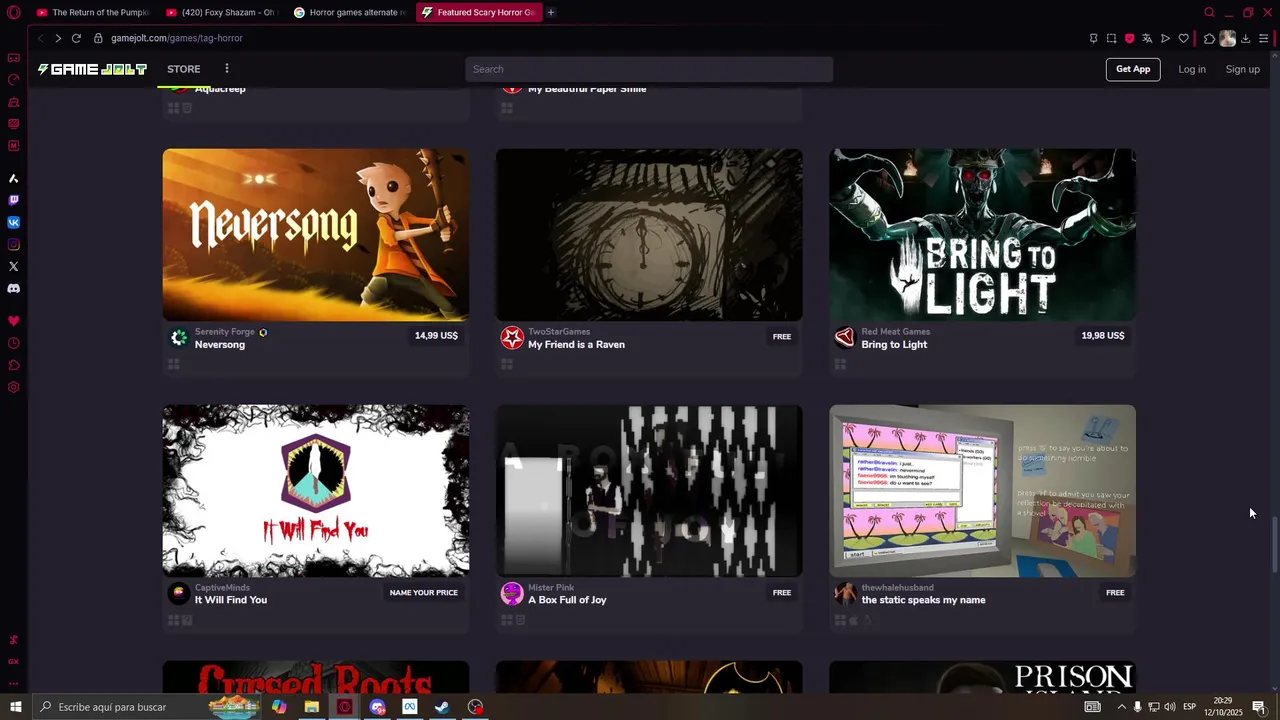Click the Sign up link

(1243, 69)
